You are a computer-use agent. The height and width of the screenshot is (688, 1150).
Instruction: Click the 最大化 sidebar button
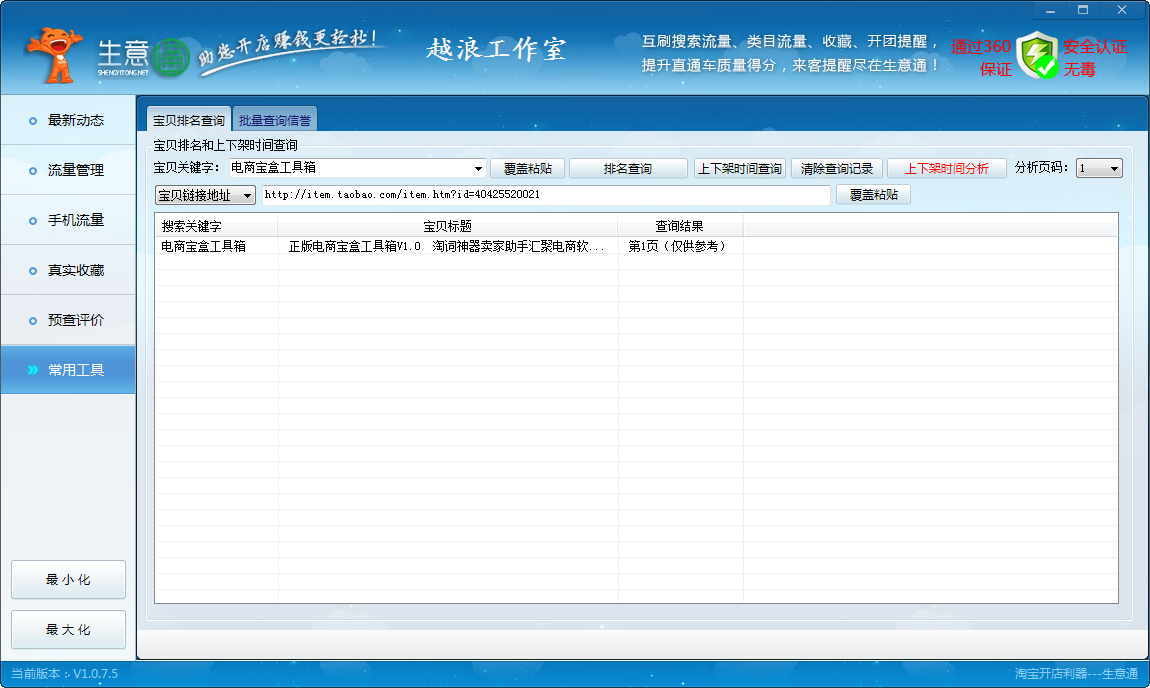tap(68, 629)
